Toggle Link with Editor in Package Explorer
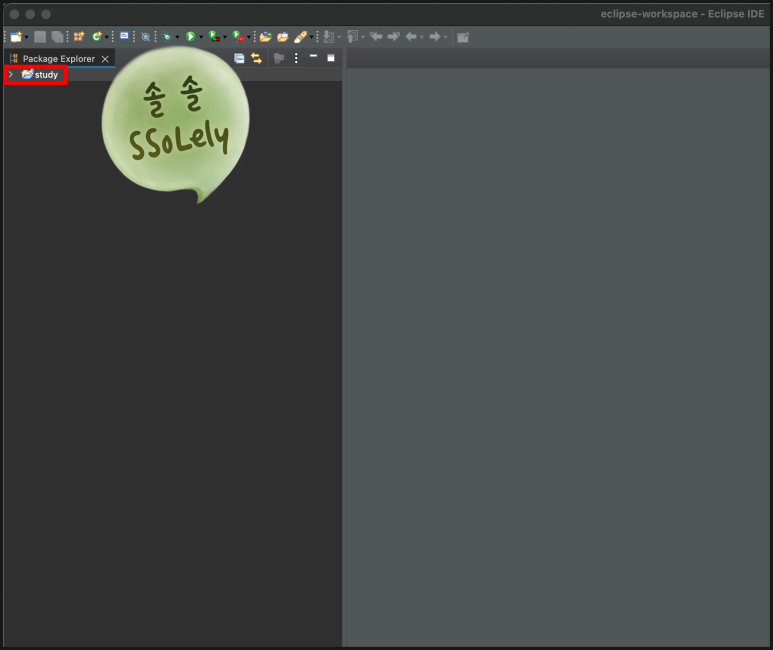The height and width of the screenshot is (650, 773). [256, 59]
